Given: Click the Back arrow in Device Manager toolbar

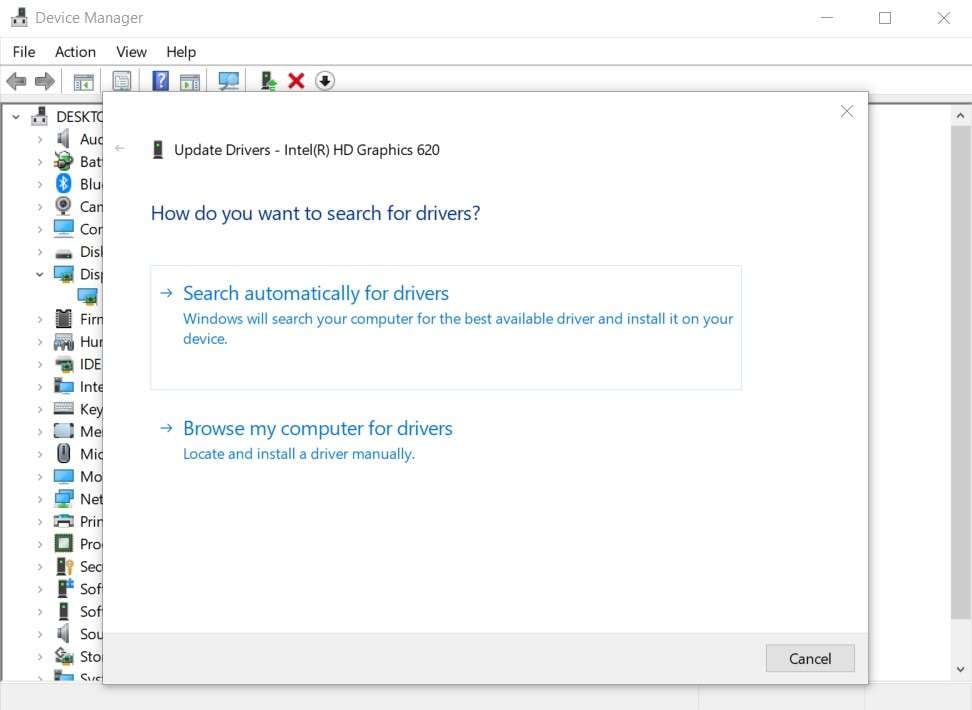Looking at the screenshot, I should pos(16,81).
